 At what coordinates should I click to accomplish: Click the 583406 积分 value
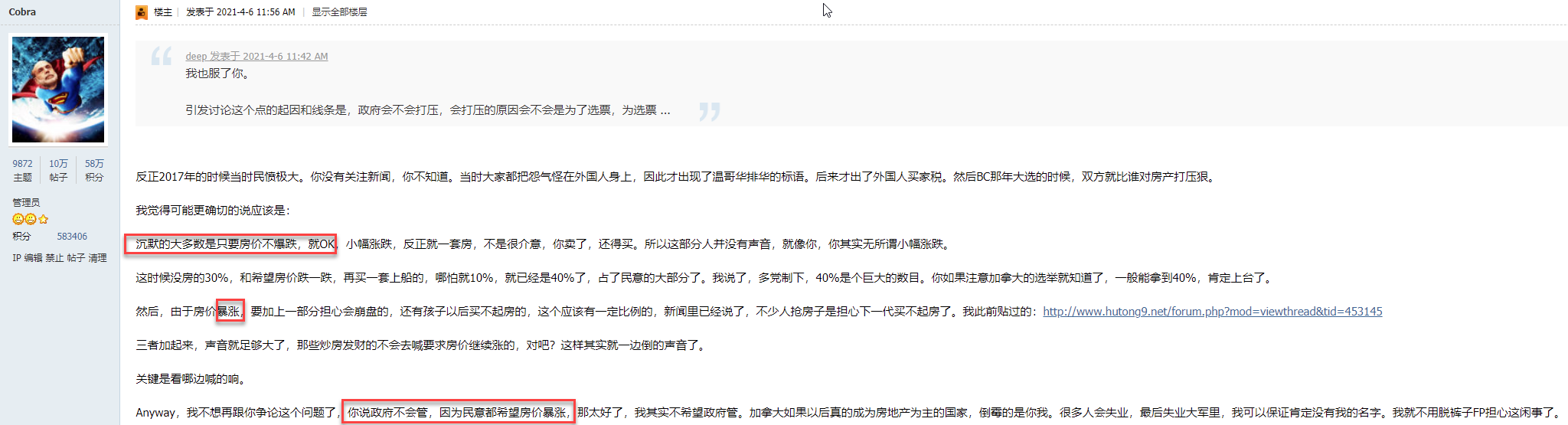(x=72, y=237)
